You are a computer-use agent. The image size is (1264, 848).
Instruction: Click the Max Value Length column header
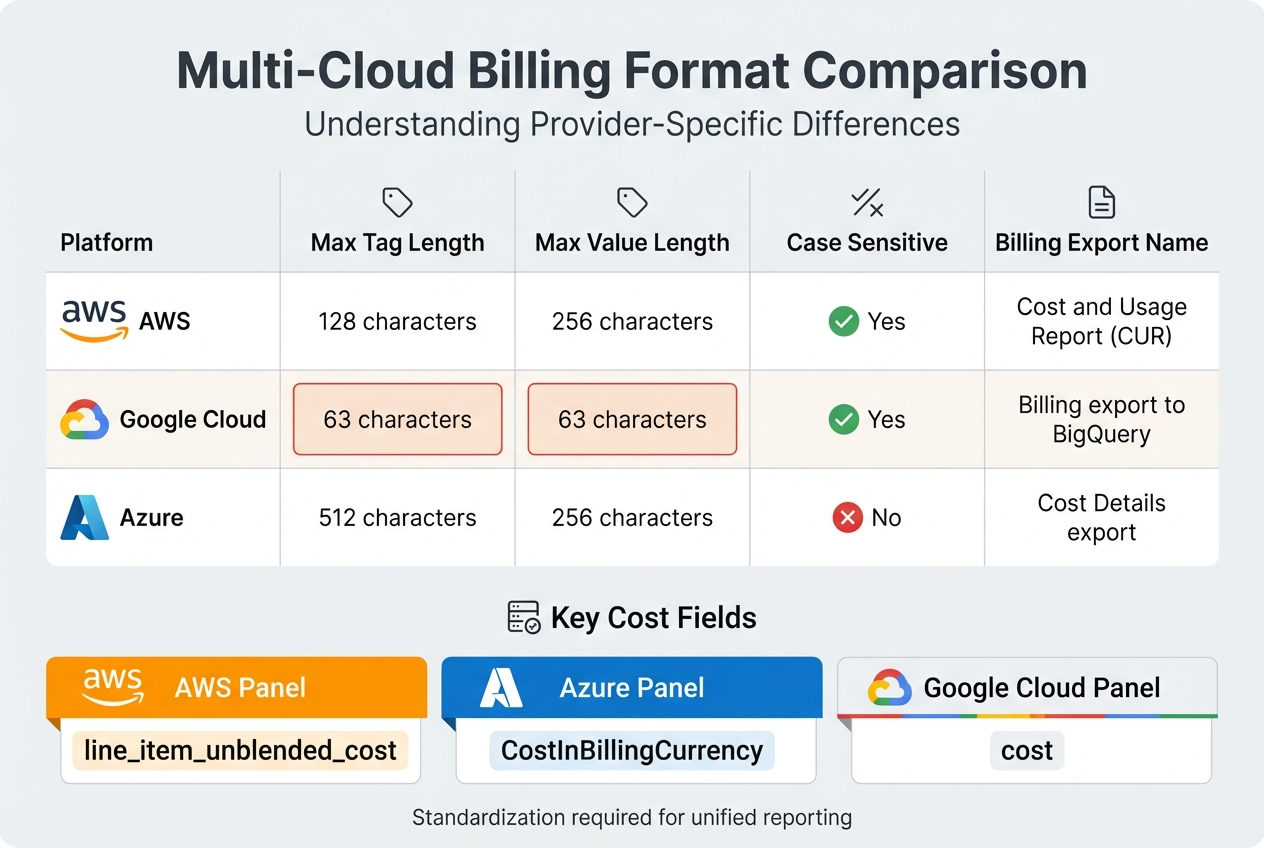tap(632, 243)
